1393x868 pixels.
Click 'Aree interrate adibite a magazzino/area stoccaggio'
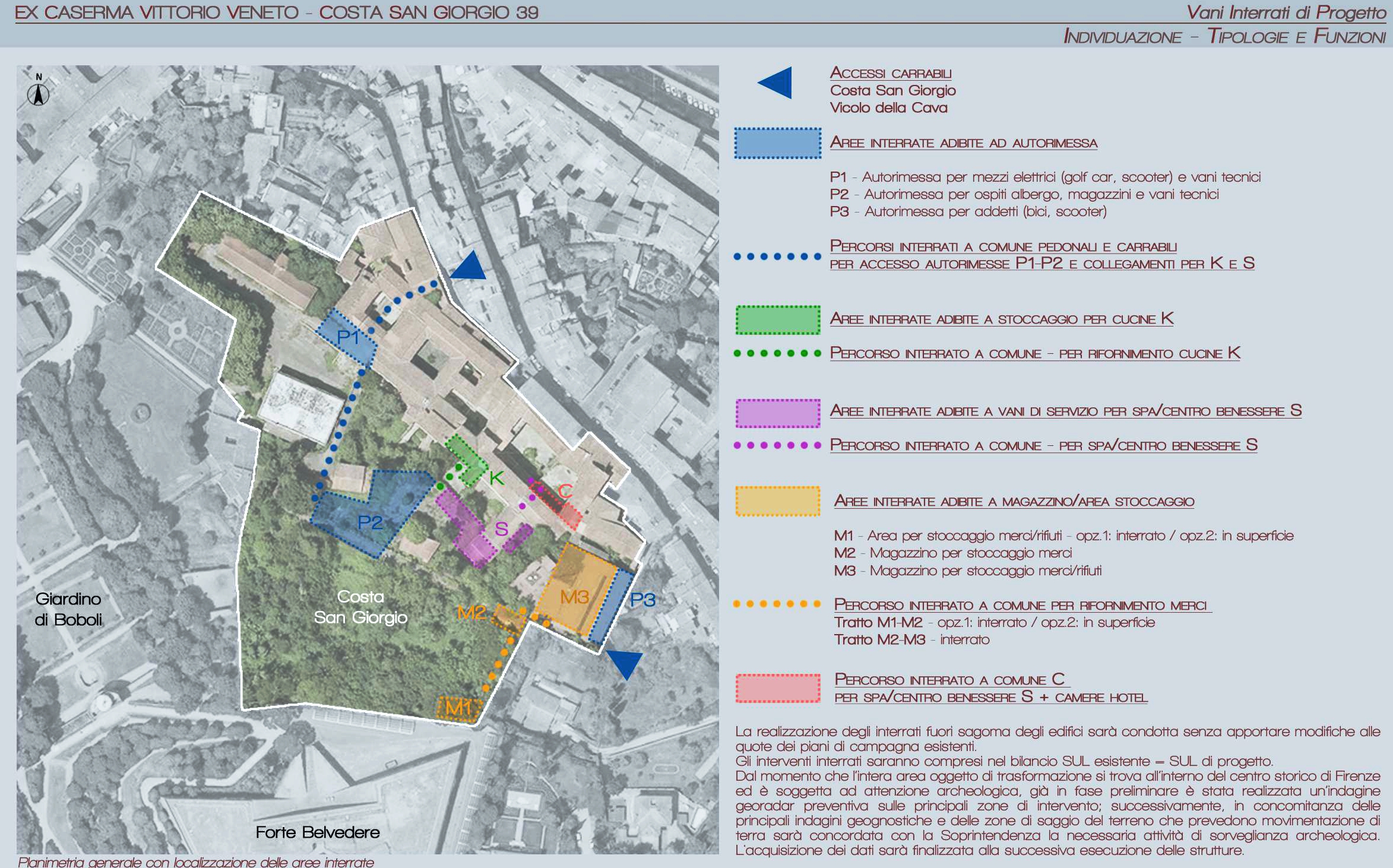[x=1014, y=501]
